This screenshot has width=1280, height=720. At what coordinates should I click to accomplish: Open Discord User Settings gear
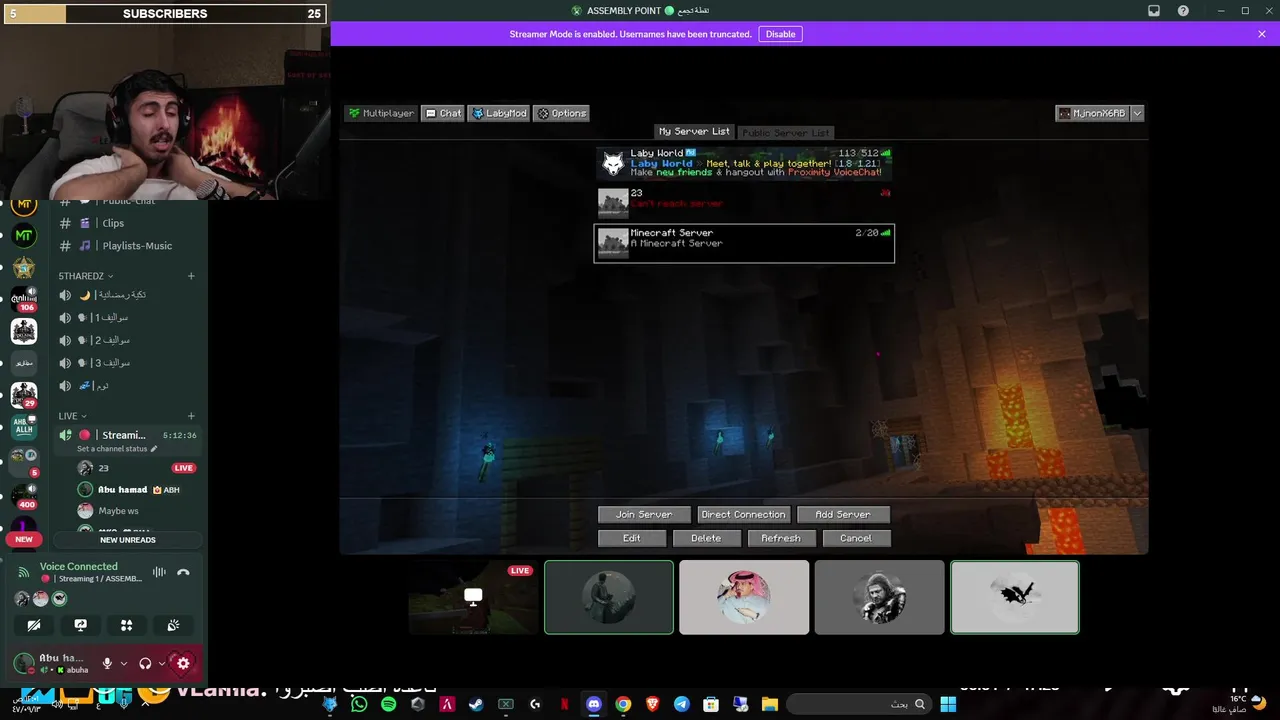(183, 663)
